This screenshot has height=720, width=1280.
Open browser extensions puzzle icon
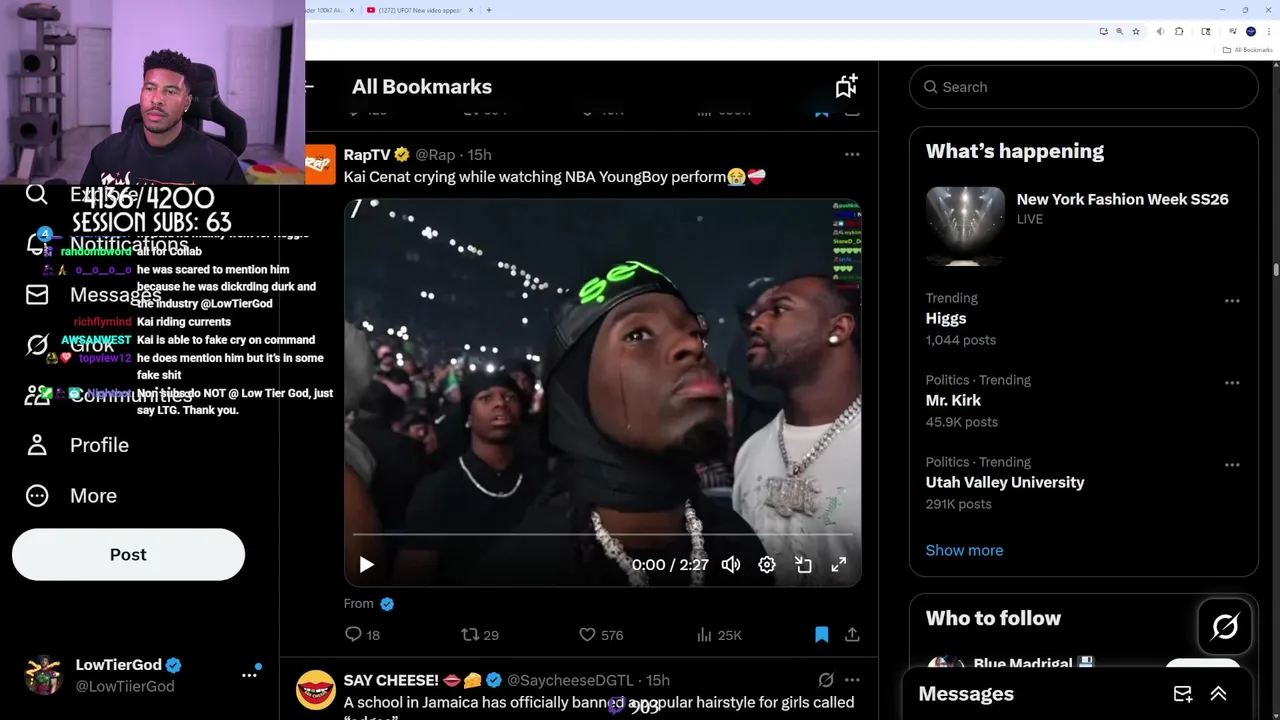pos(1179,31)
